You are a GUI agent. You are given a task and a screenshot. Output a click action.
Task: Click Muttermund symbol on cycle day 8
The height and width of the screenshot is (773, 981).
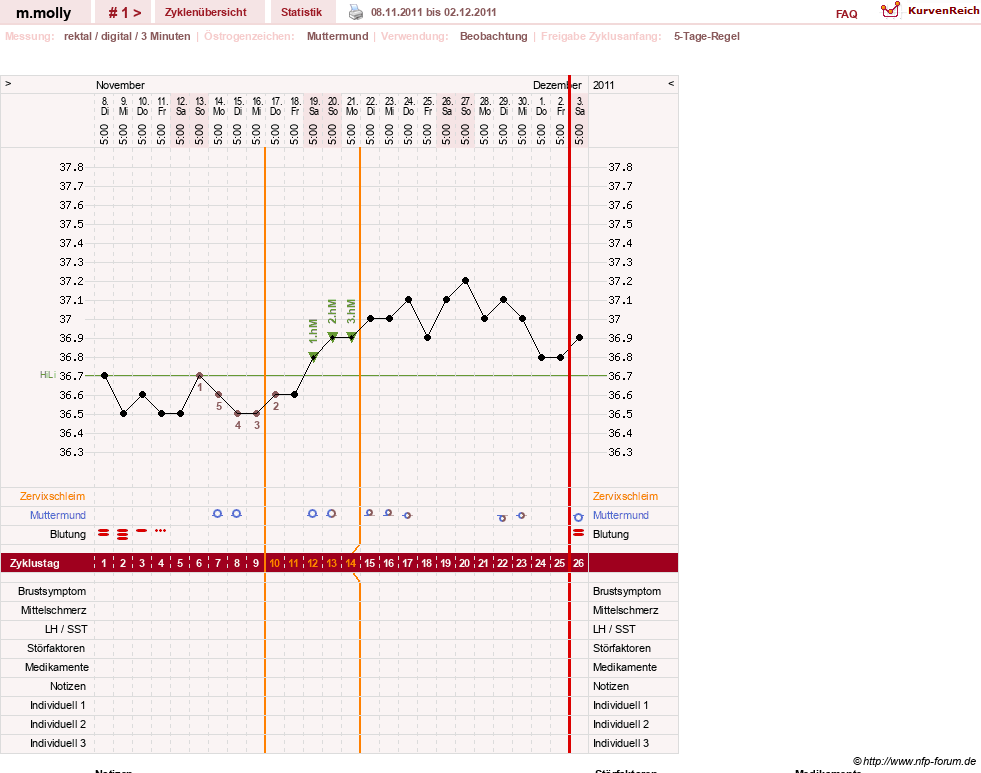pos(236,513)
